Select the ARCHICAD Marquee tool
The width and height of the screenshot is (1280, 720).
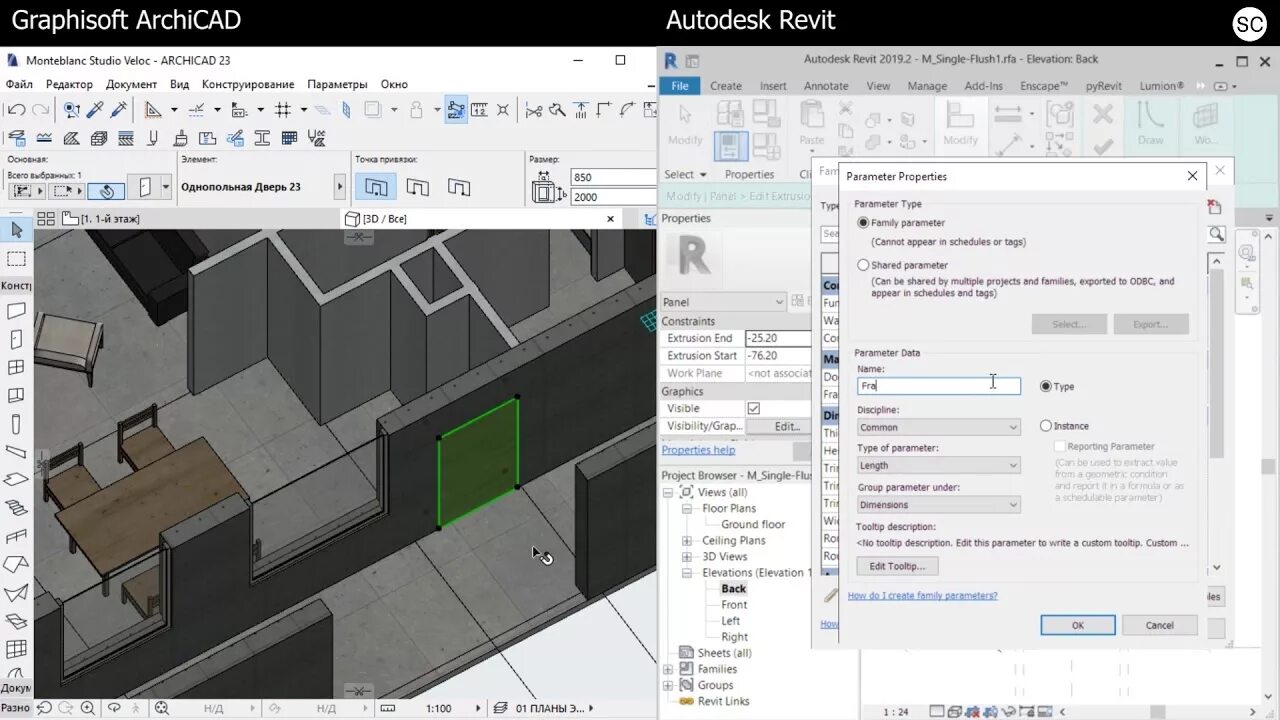[16, 259]
